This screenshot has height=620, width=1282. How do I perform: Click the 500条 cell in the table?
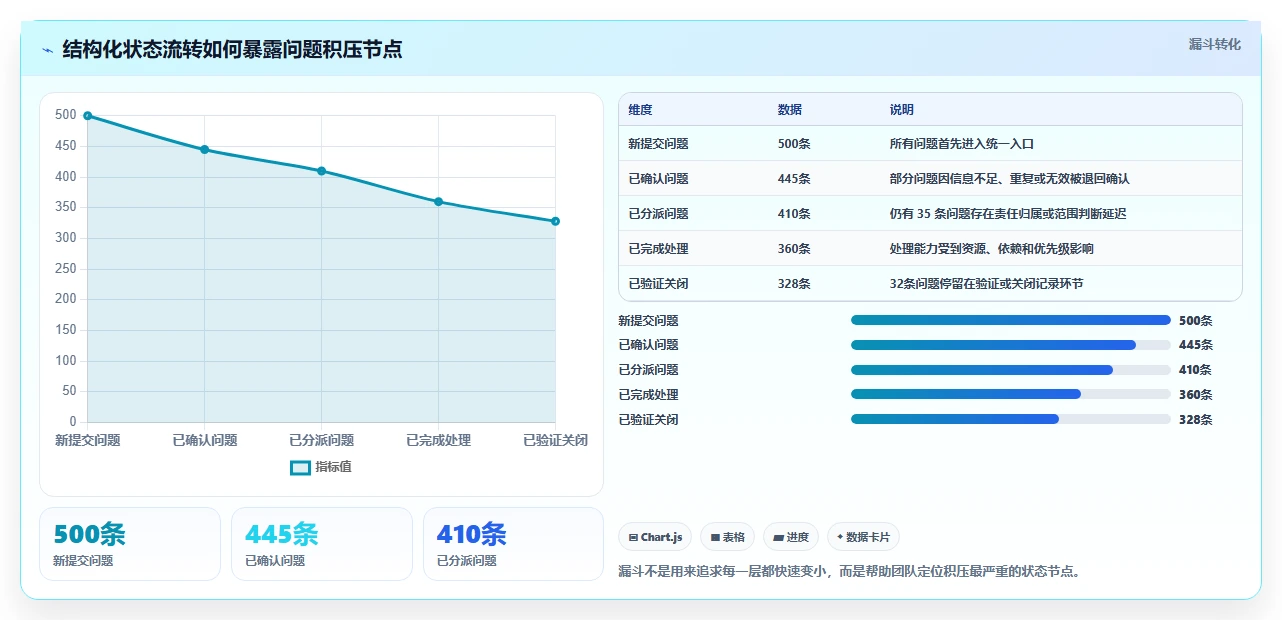click(x=794, y=144)
